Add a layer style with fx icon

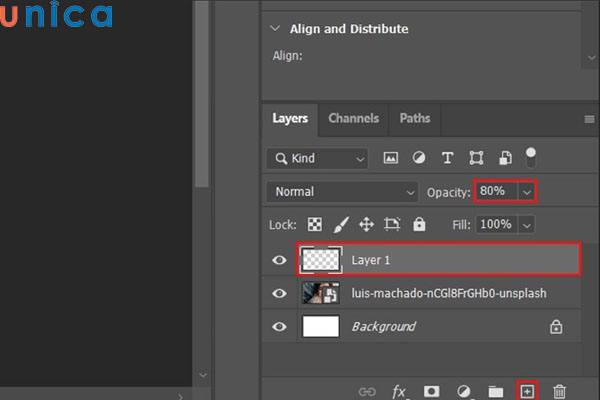tap(399, 390)
